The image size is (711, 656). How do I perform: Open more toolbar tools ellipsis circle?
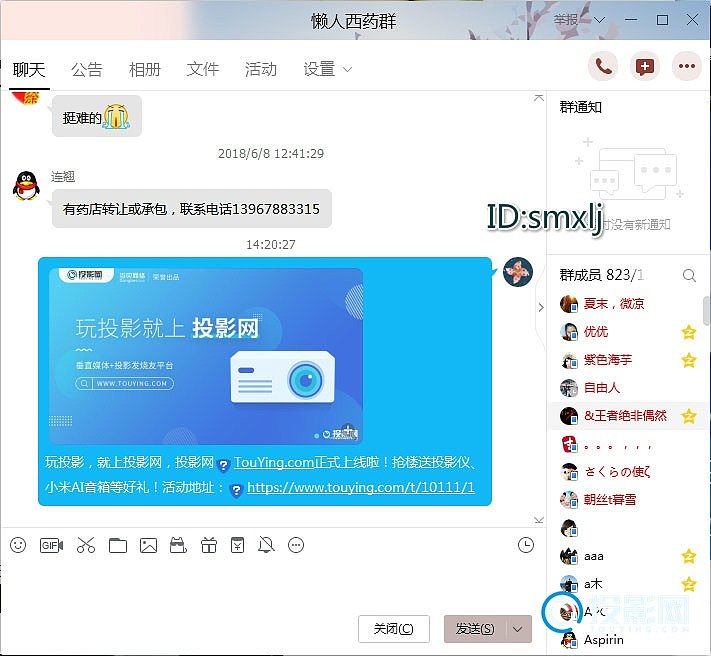(x=296, y=545)
